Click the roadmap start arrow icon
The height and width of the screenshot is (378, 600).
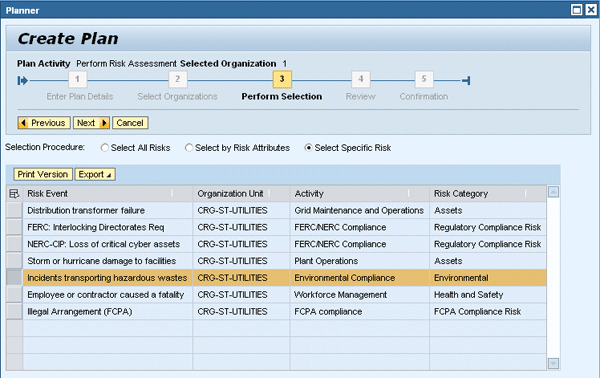point(22,81)
